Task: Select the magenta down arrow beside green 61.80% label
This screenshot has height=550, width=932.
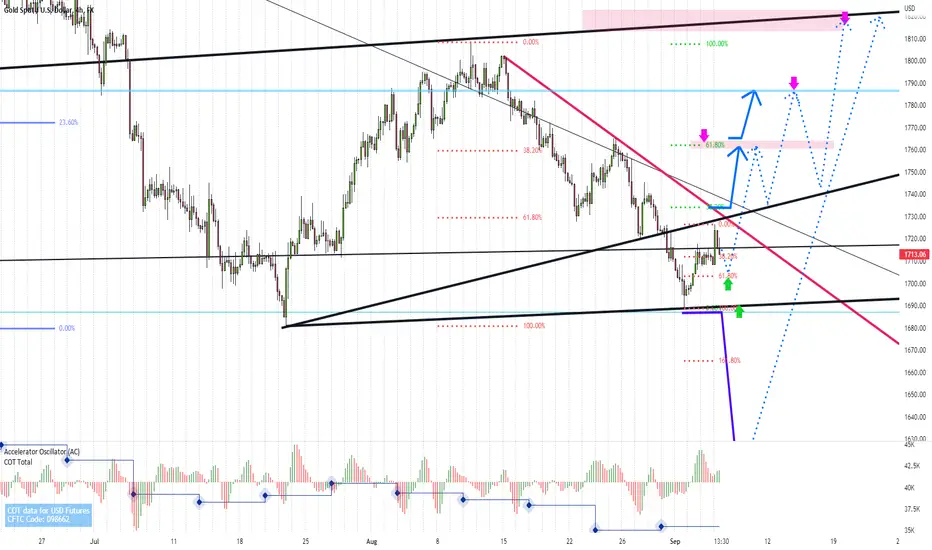Action: (x=704, y=135)
